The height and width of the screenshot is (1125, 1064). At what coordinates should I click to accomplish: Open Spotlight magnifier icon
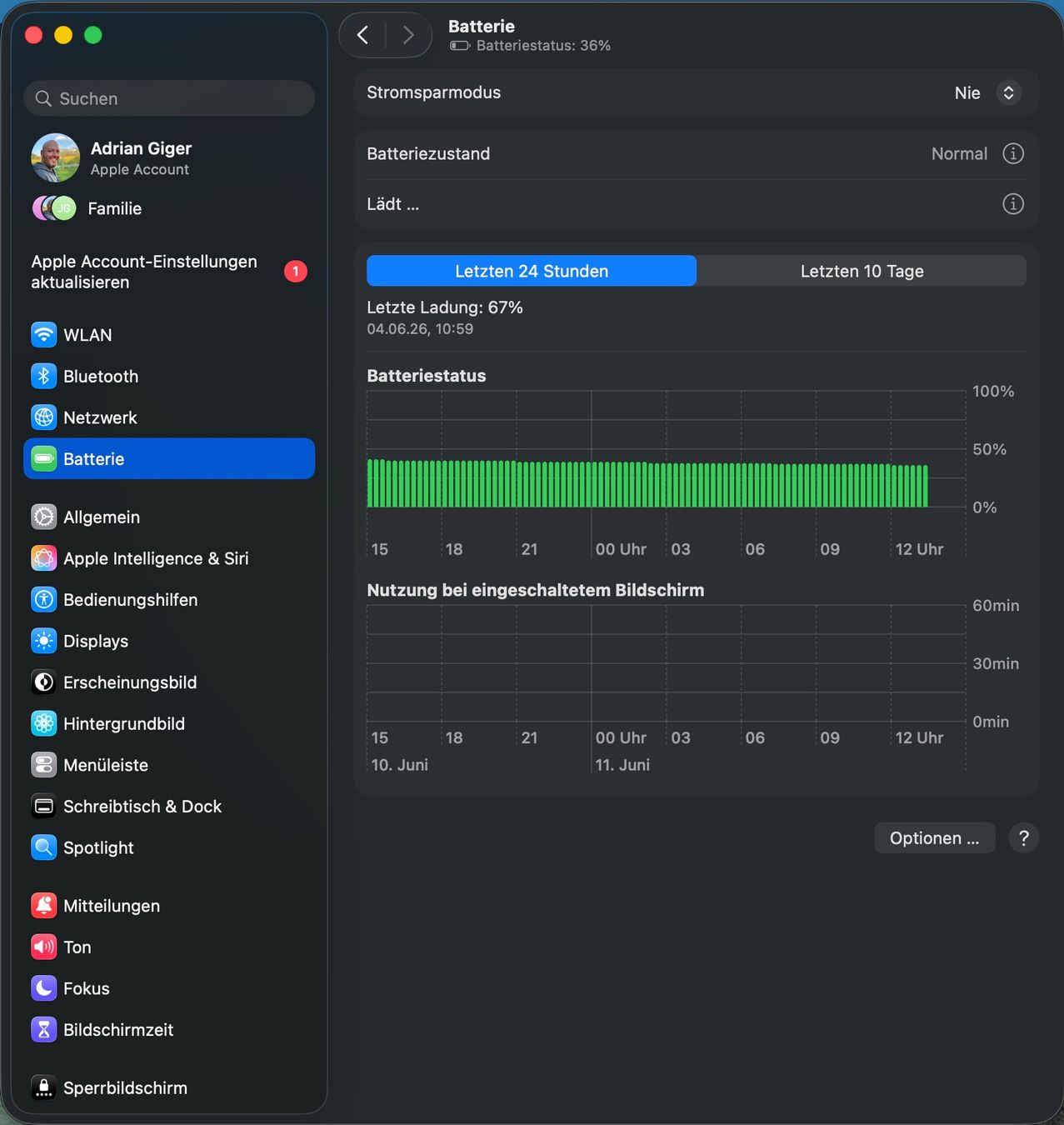coord(44,847)
